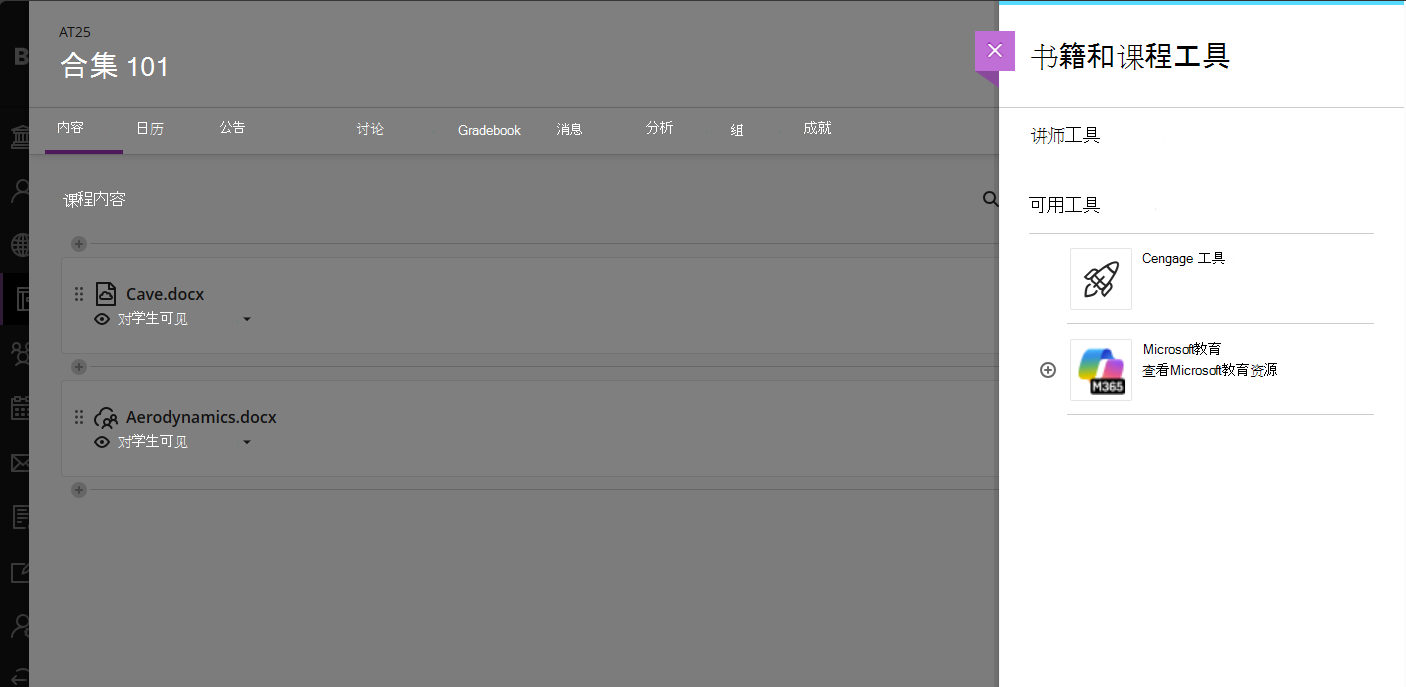Open the Microsoft M365 education icon
This screenshot has width=1406, height=687.
[1101, 370]
